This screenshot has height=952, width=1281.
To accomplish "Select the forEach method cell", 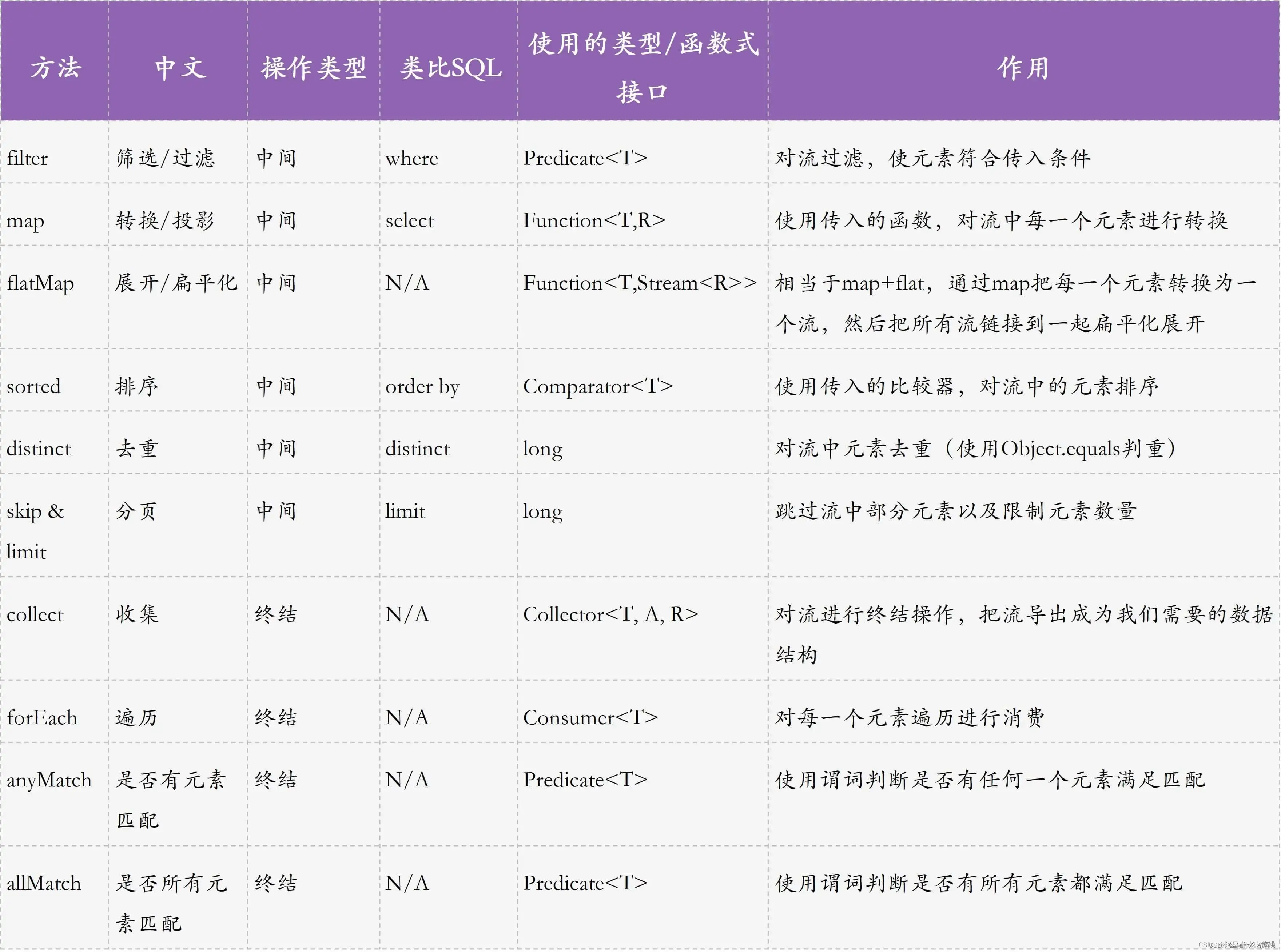I will 41,717.
